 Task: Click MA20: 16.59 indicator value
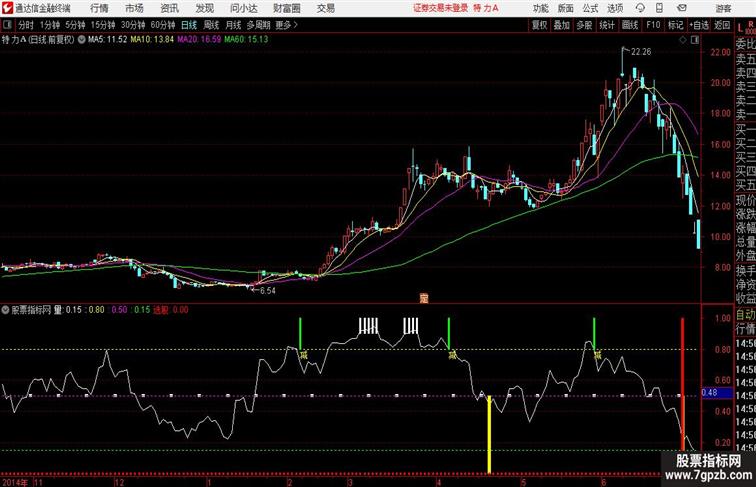click(x=199, y=40)
